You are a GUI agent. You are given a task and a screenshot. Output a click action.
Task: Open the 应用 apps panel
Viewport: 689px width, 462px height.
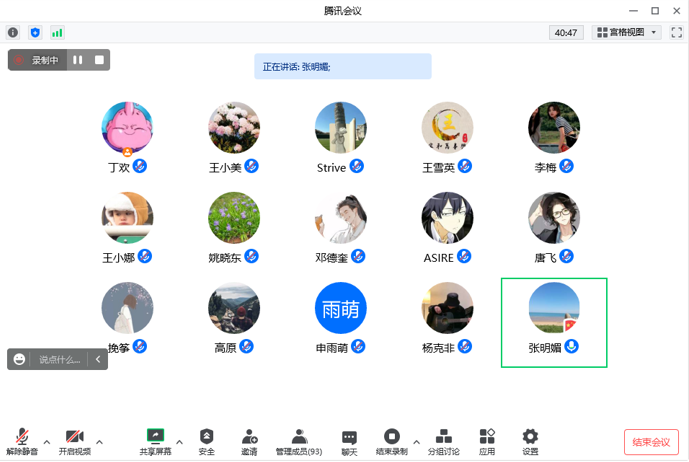coord(487,441)
